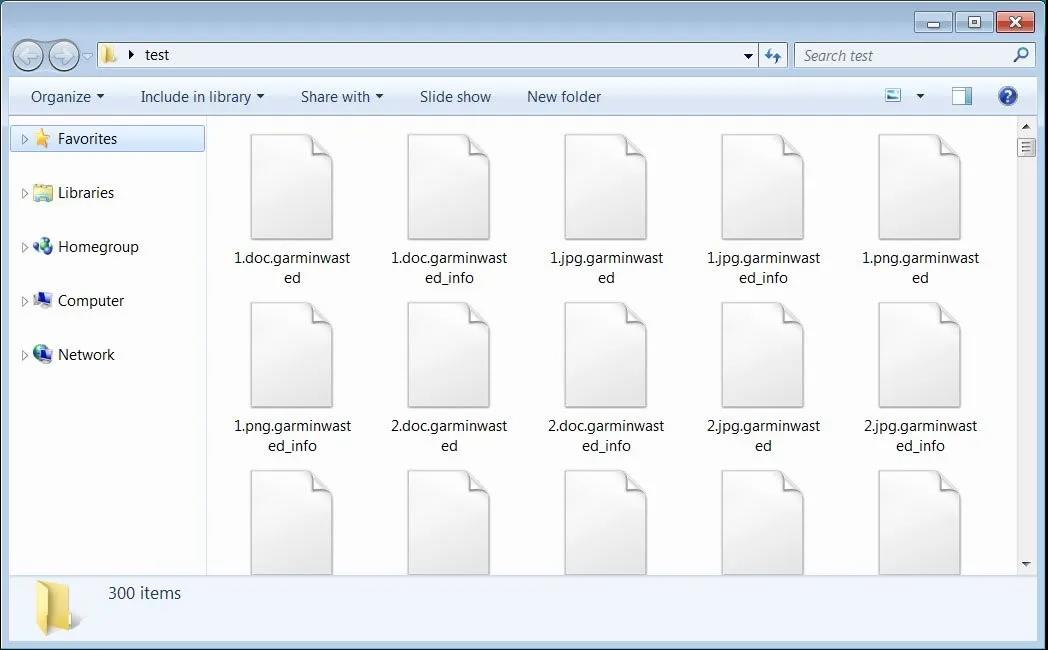Click the scrollbar up arrow
This screenshot has height=650, width=1048.
[x=1026, y=126]
